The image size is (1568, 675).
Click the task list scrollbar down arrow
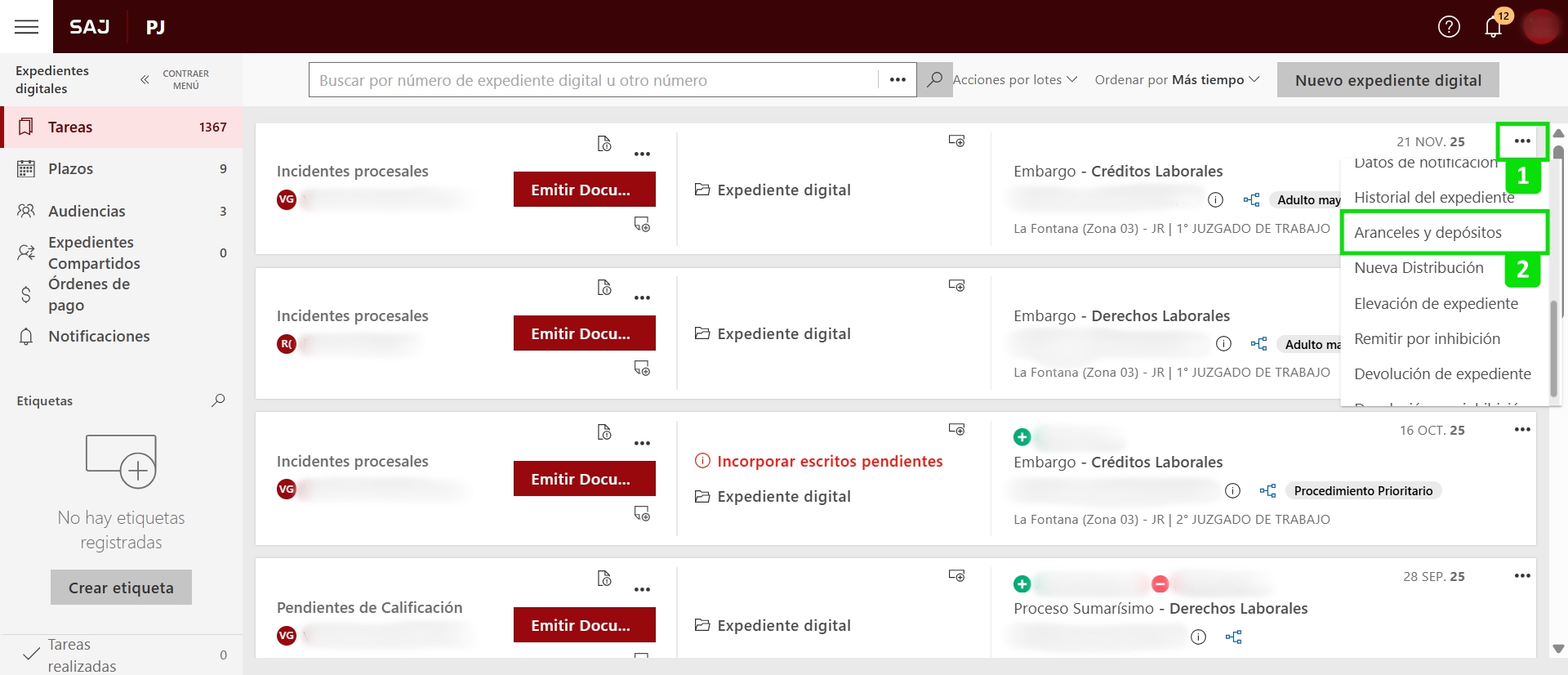point(1558,648)
